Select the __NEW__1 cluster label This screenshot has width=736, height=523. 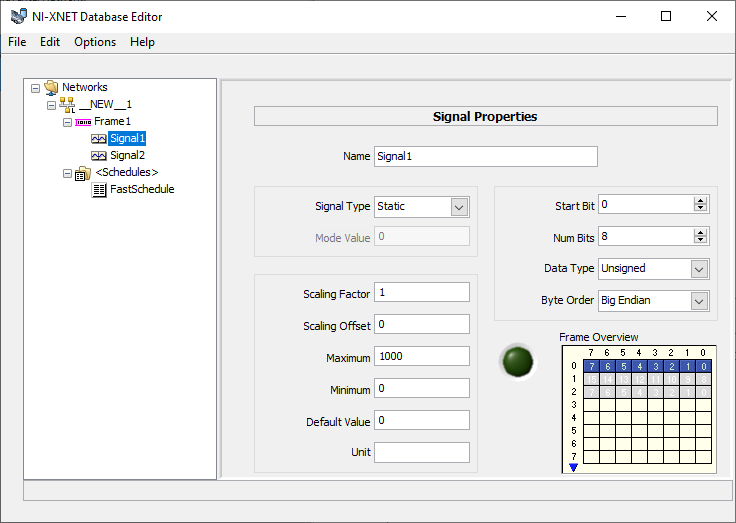[x=106, y=105]
